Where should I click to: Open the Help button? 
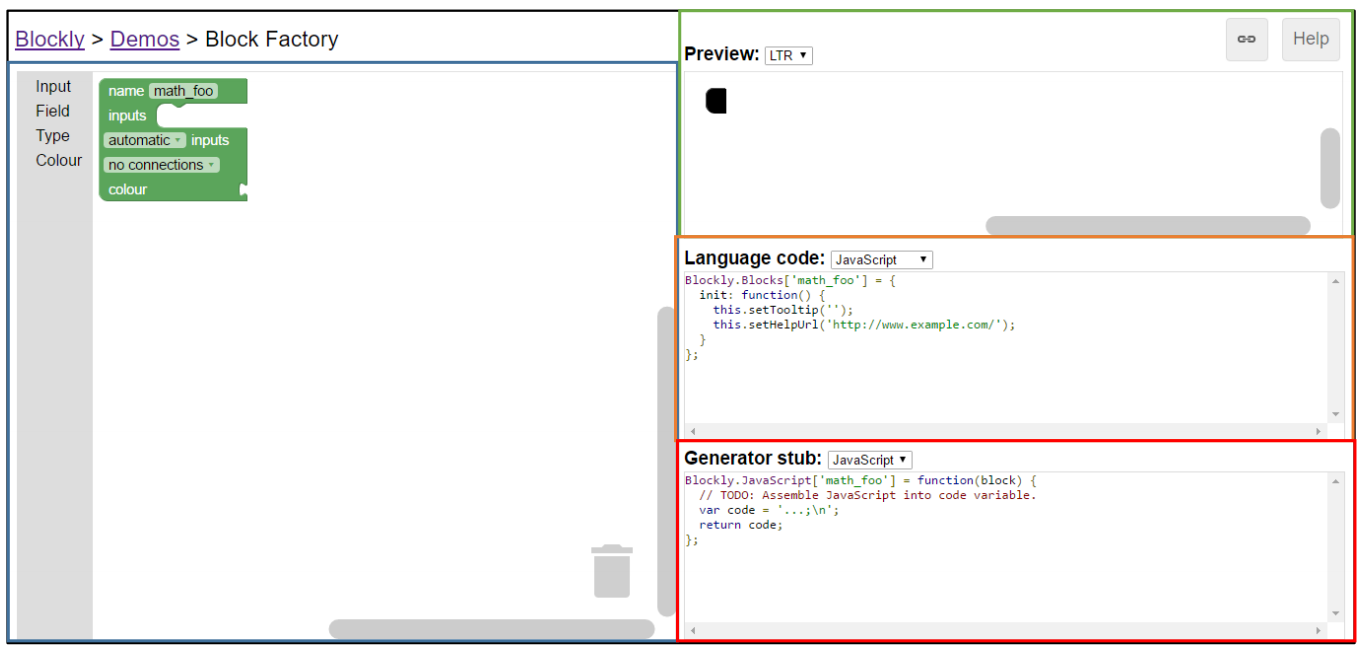[x=1310, y=39]
